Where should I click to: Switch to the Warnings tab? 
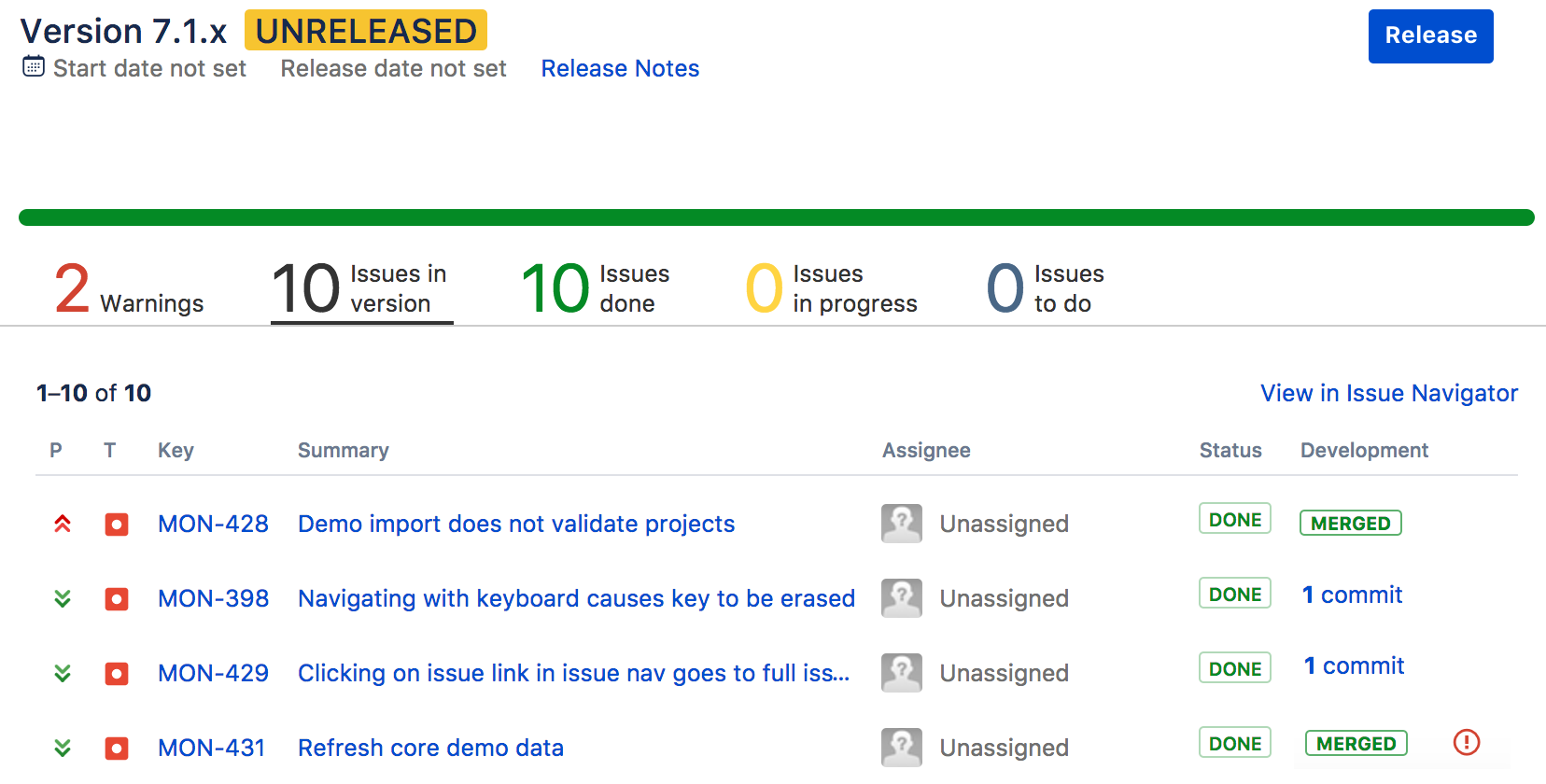pos(129,288)
